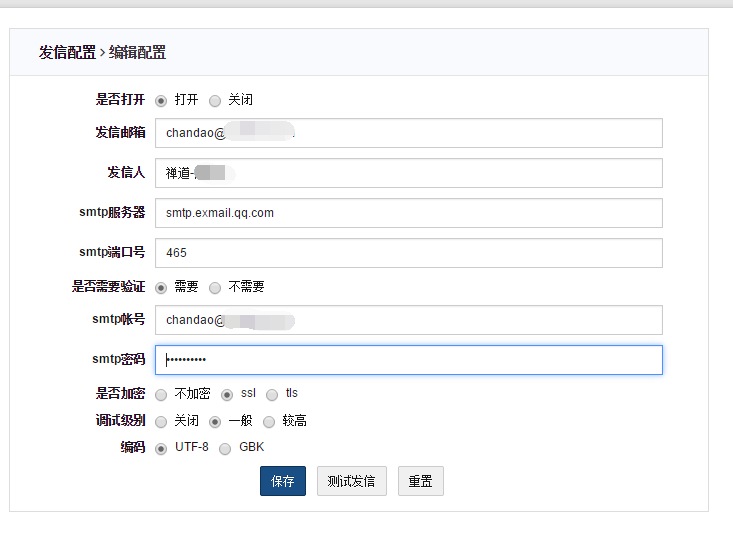This screenshot has height=535, width=733.
Task: Click the 保存 button
Action: [x=283, y=481]
